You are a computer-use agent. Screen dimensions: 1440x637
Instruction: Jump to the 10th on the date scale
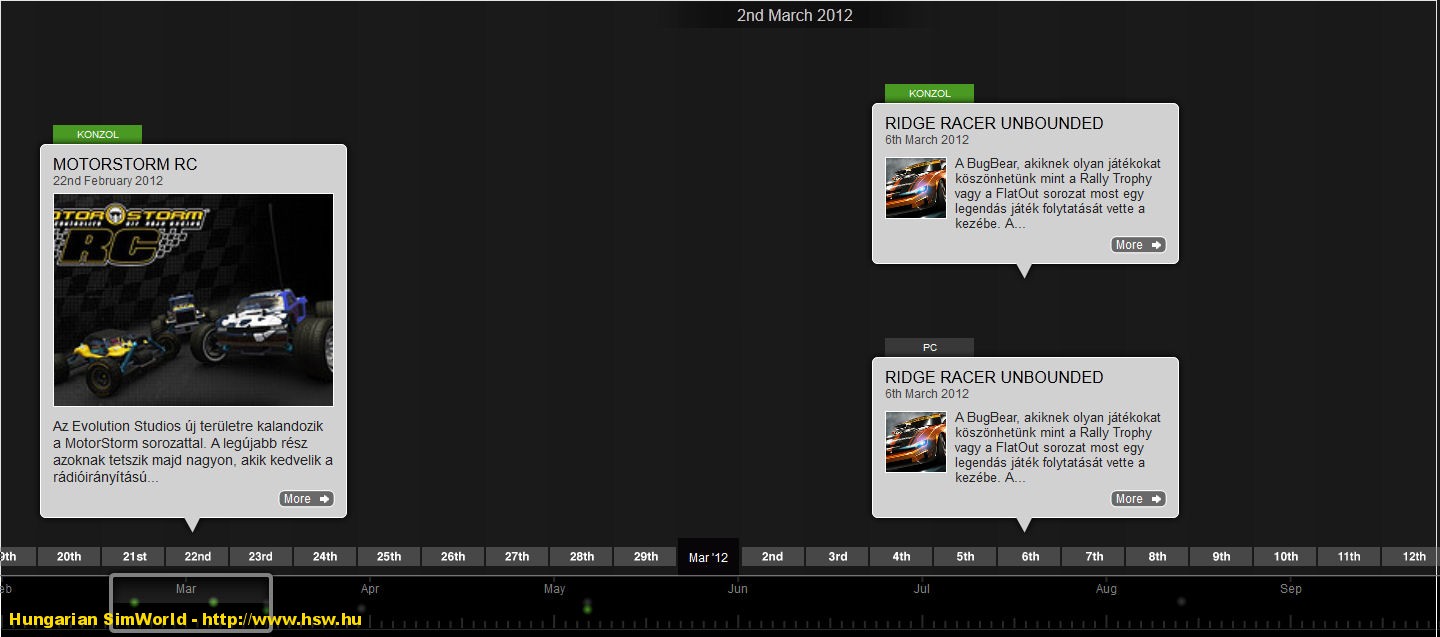point(1285,557)
